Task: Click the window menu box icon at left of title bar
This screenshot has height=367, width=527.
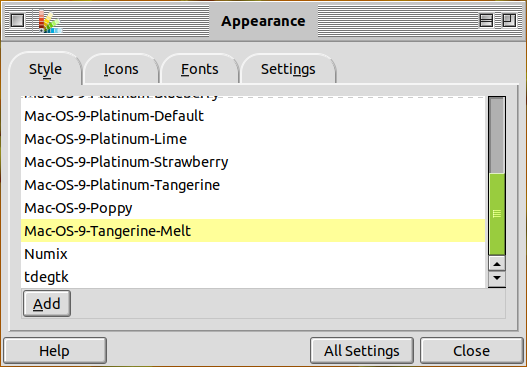Action: tap(17, 21)
